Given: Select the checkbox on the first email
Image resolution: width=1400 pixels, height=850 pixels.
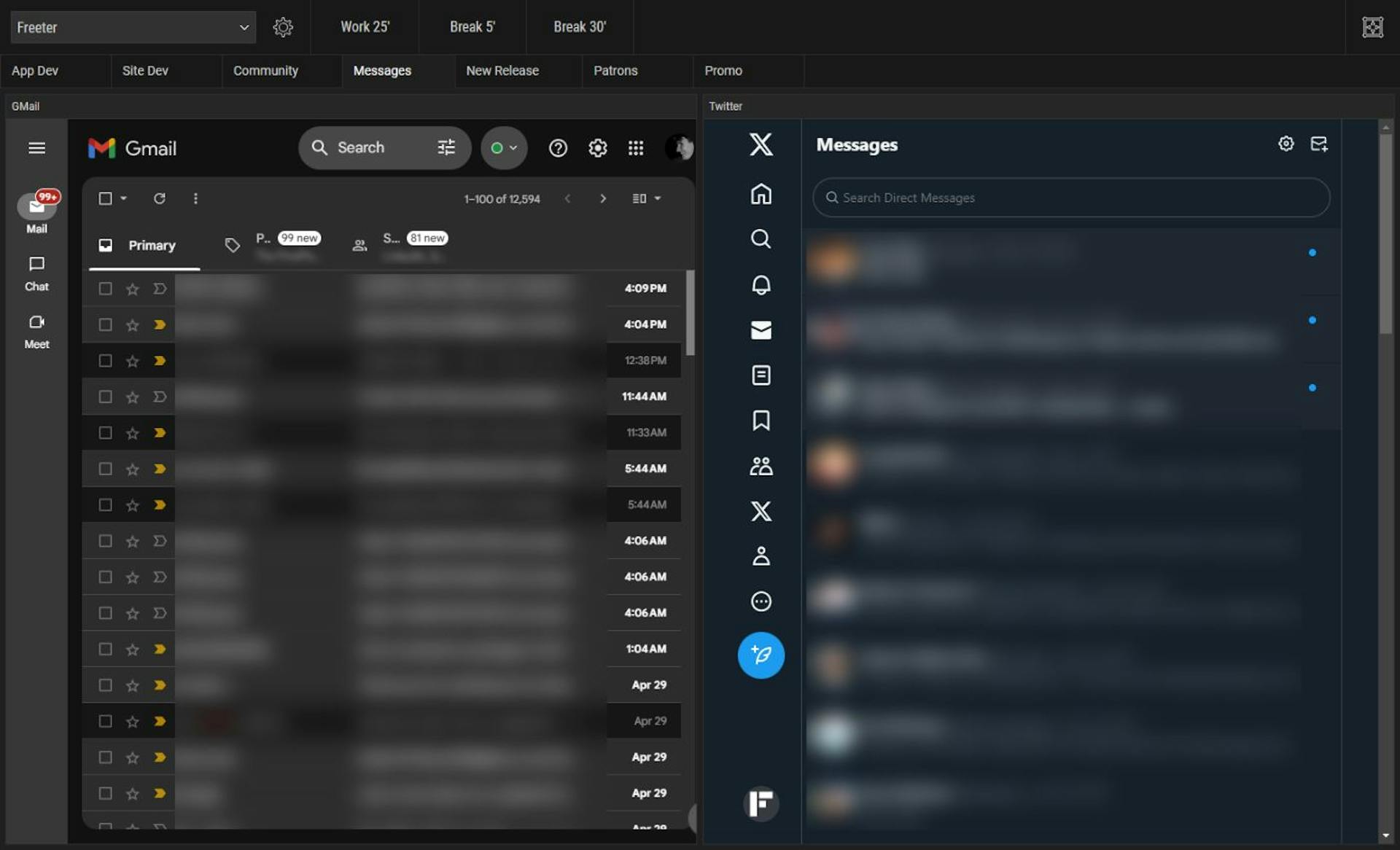Looking at the screenshot, I should point(105,288).
